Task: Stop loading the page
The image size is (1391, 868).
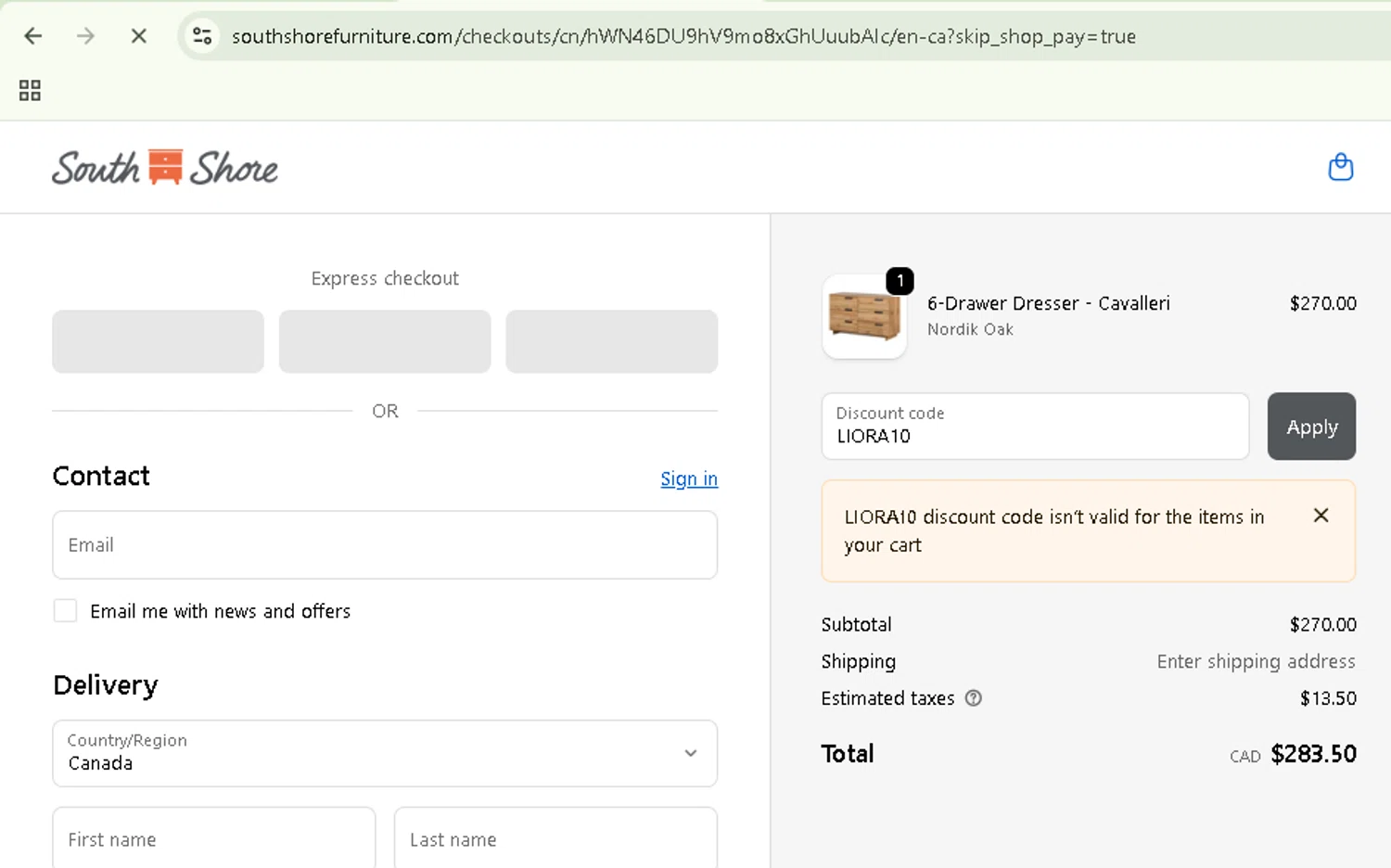Action: pyautogui.click(x=138, y=36)
